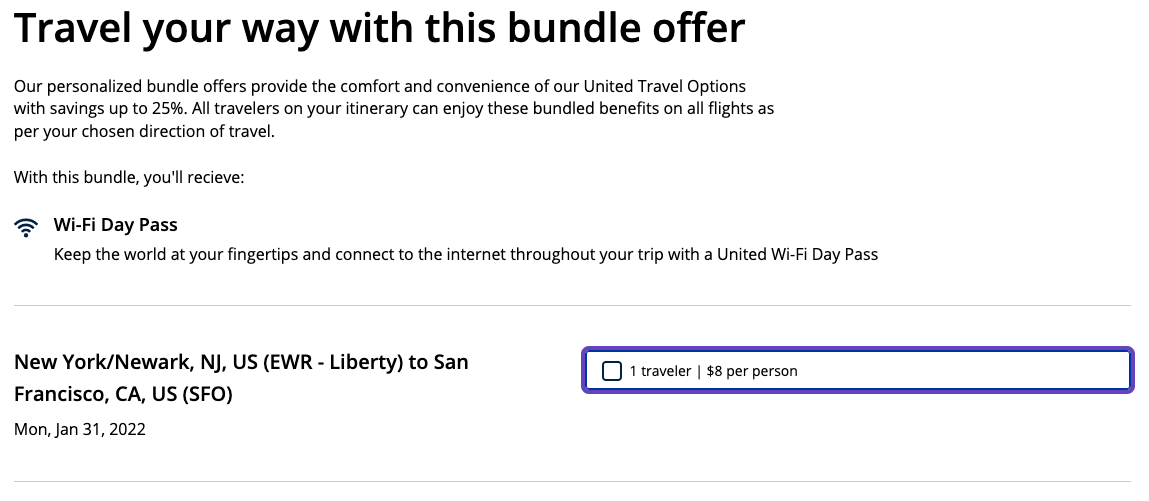The image size is (1149, 501).
Task: Click 'per your chosen direction of travel' line
Action: [x=144, y=131]
